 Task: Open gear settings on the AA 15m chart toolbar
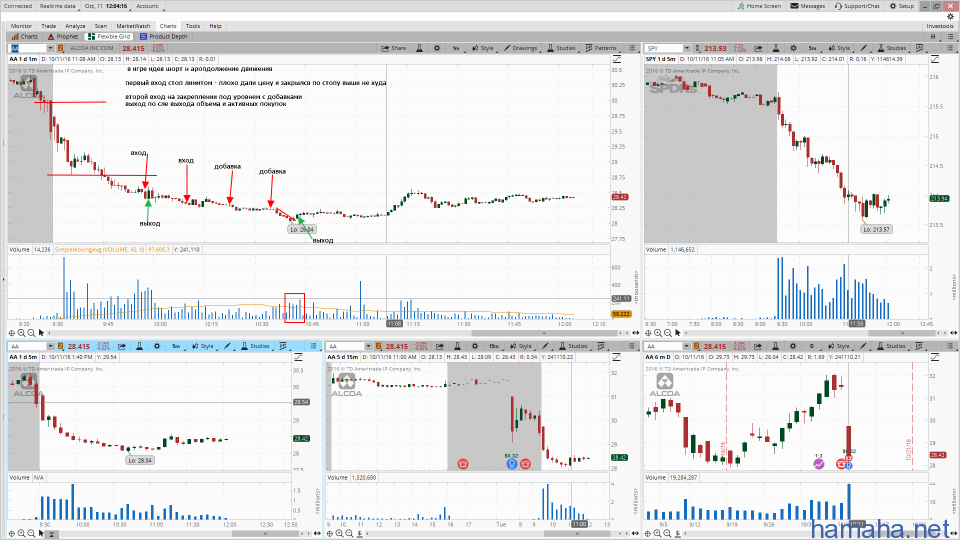point(474,346)
